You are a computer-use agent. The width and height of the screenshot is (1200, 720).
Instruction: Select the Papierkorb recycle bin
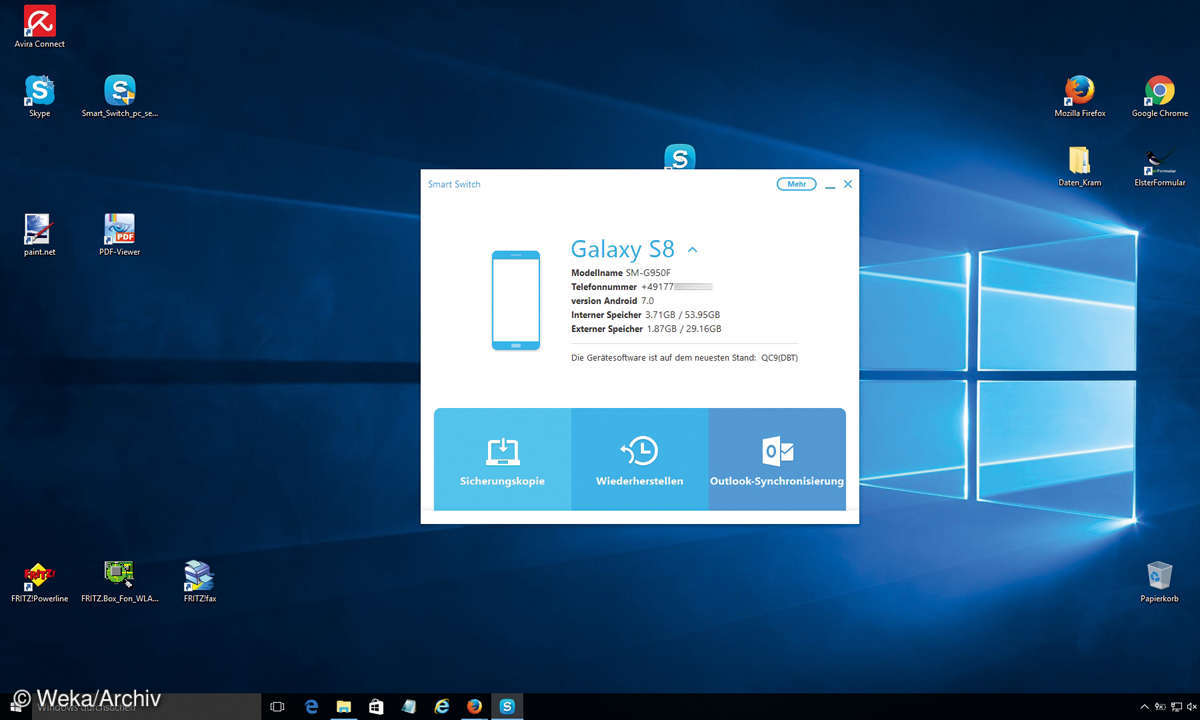(1160, 582)
